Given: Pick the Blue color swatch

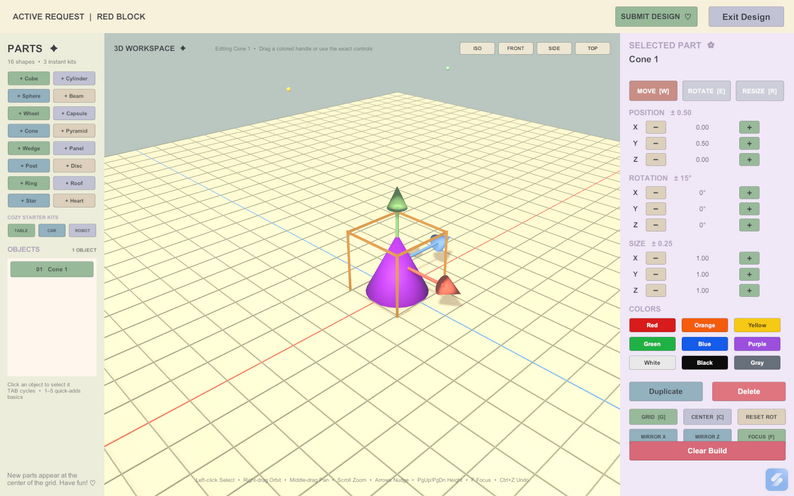Looking at the screenshot, I should click(x=705, y=344).
